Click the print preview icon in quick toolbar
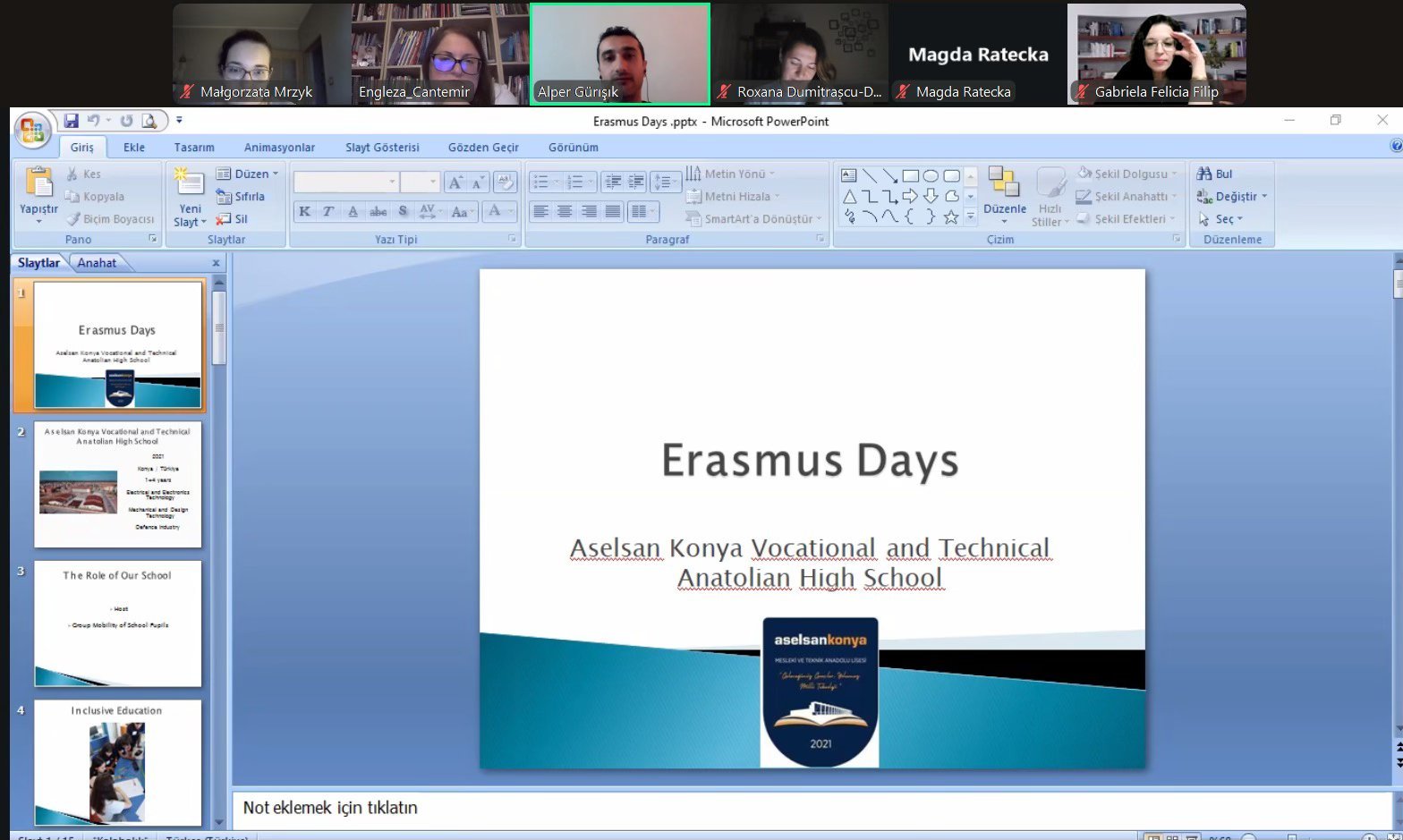 click(x=149, y=121)
